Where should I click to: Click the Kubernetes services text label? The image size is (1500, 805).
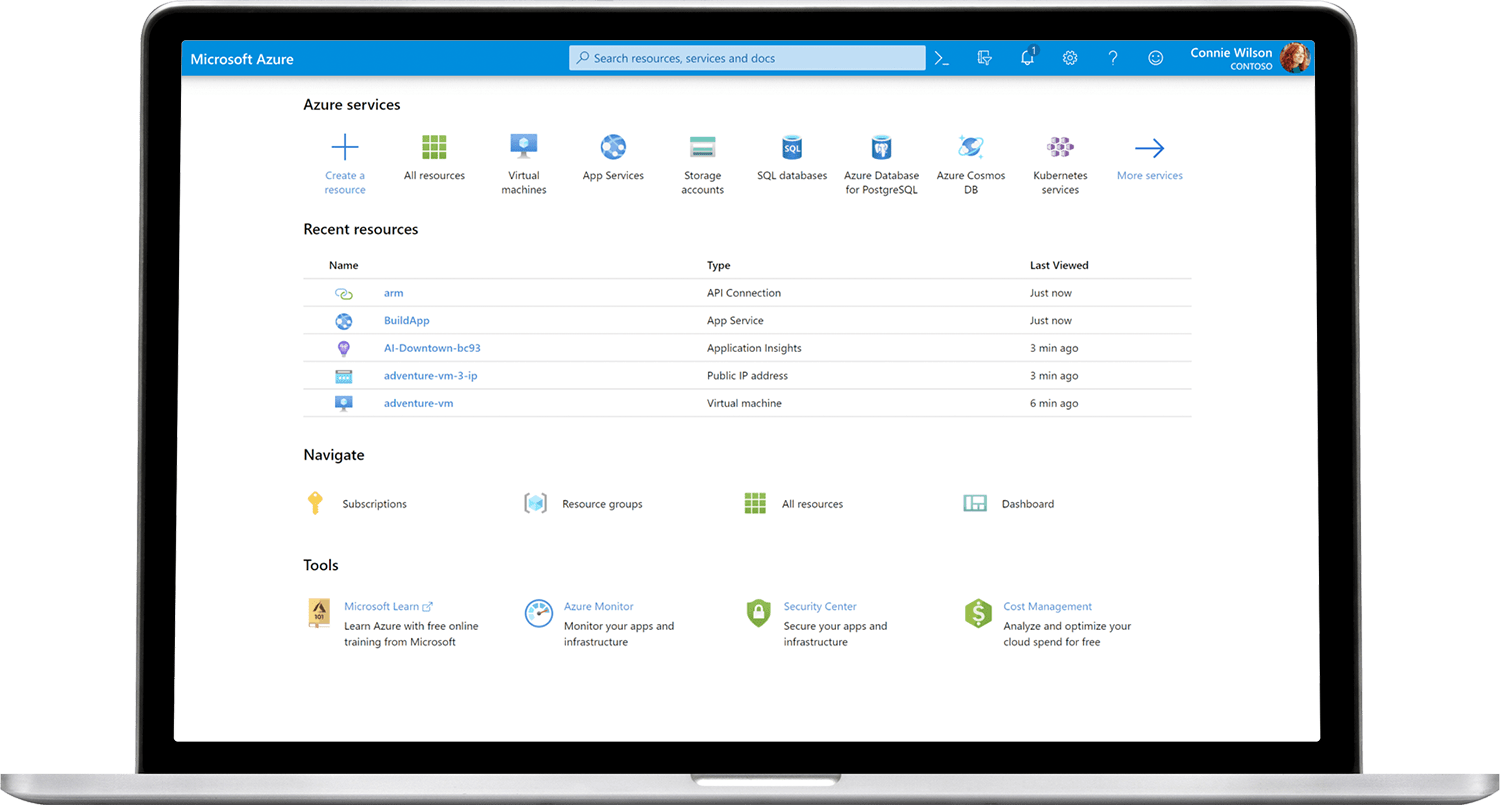(1060, 183)
